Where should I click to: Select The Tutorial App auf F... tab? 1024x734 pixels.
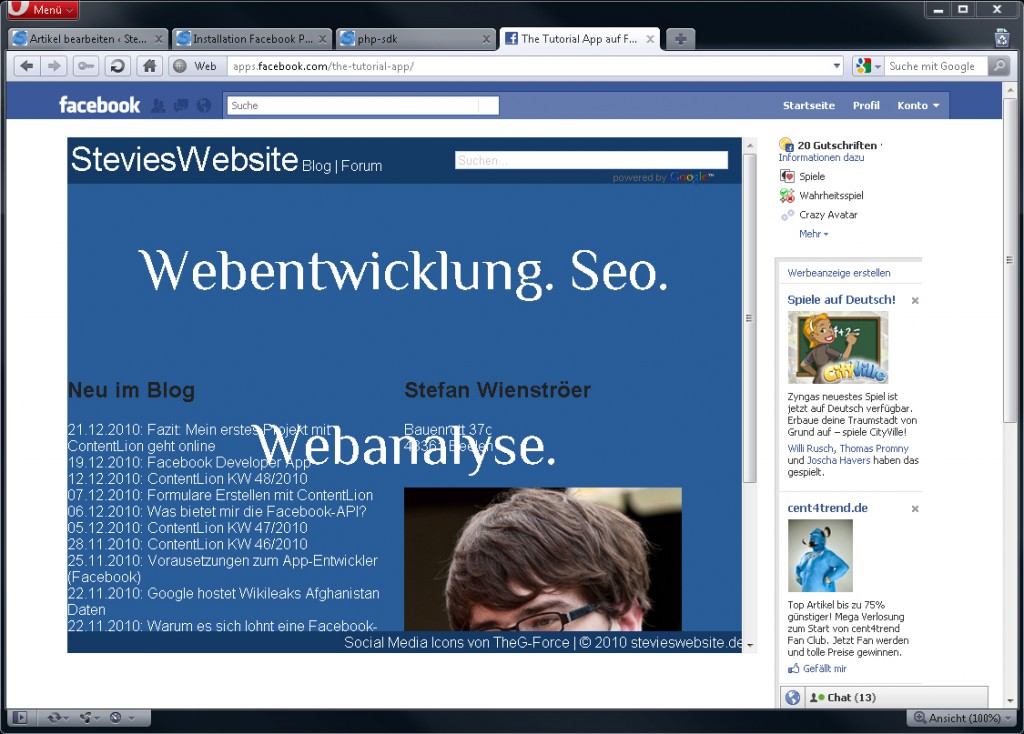(580, 39)
